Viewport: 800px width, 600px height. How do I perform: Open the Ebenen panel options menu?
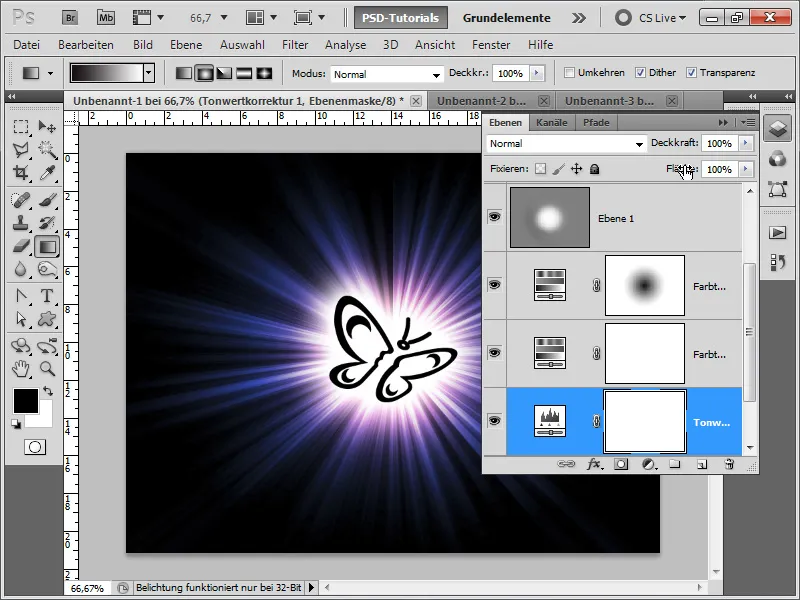pyautogui.click(x=748, y=122)
